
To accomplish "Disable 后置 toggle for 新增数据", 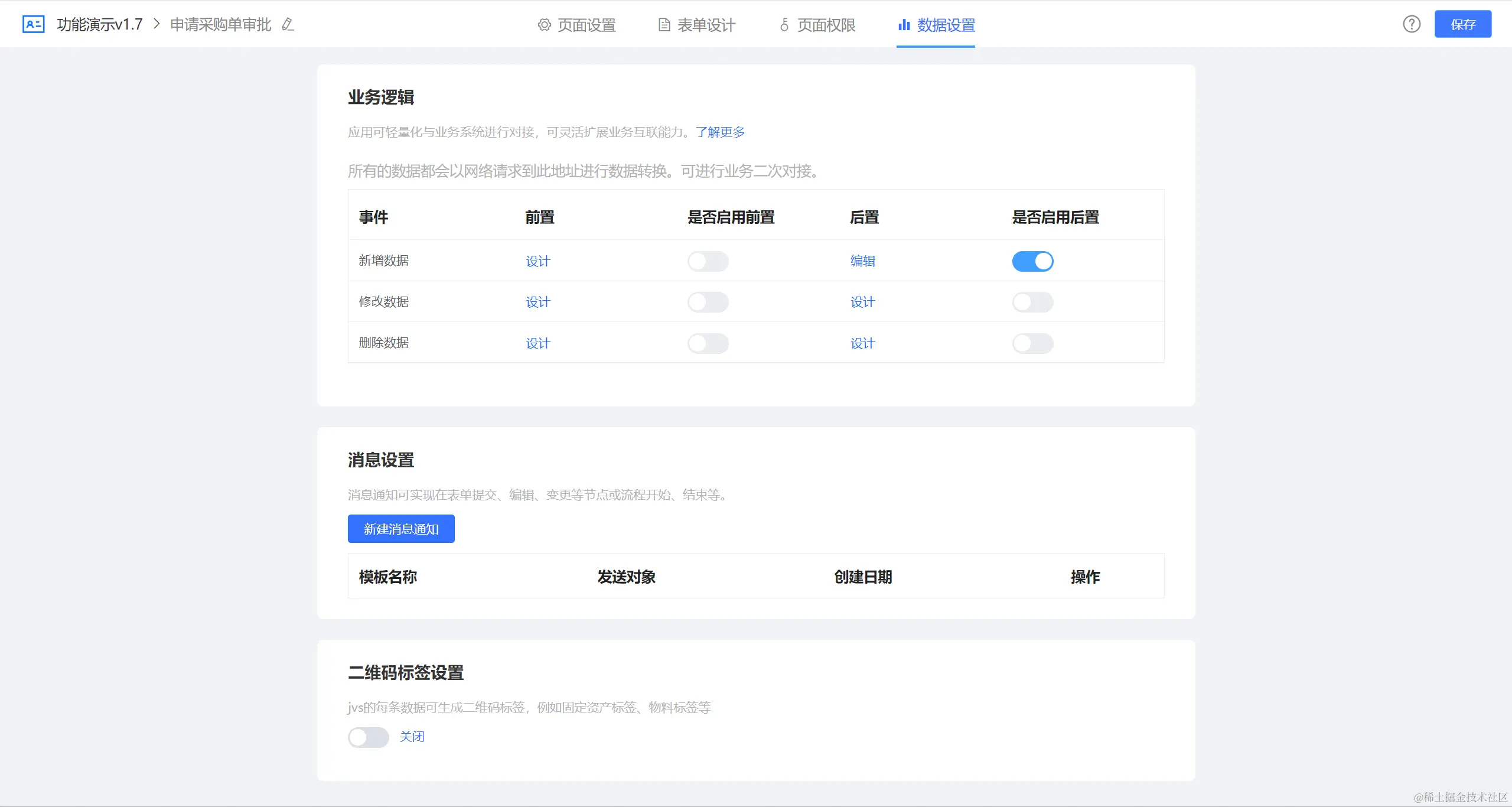I will [1032, 261].
